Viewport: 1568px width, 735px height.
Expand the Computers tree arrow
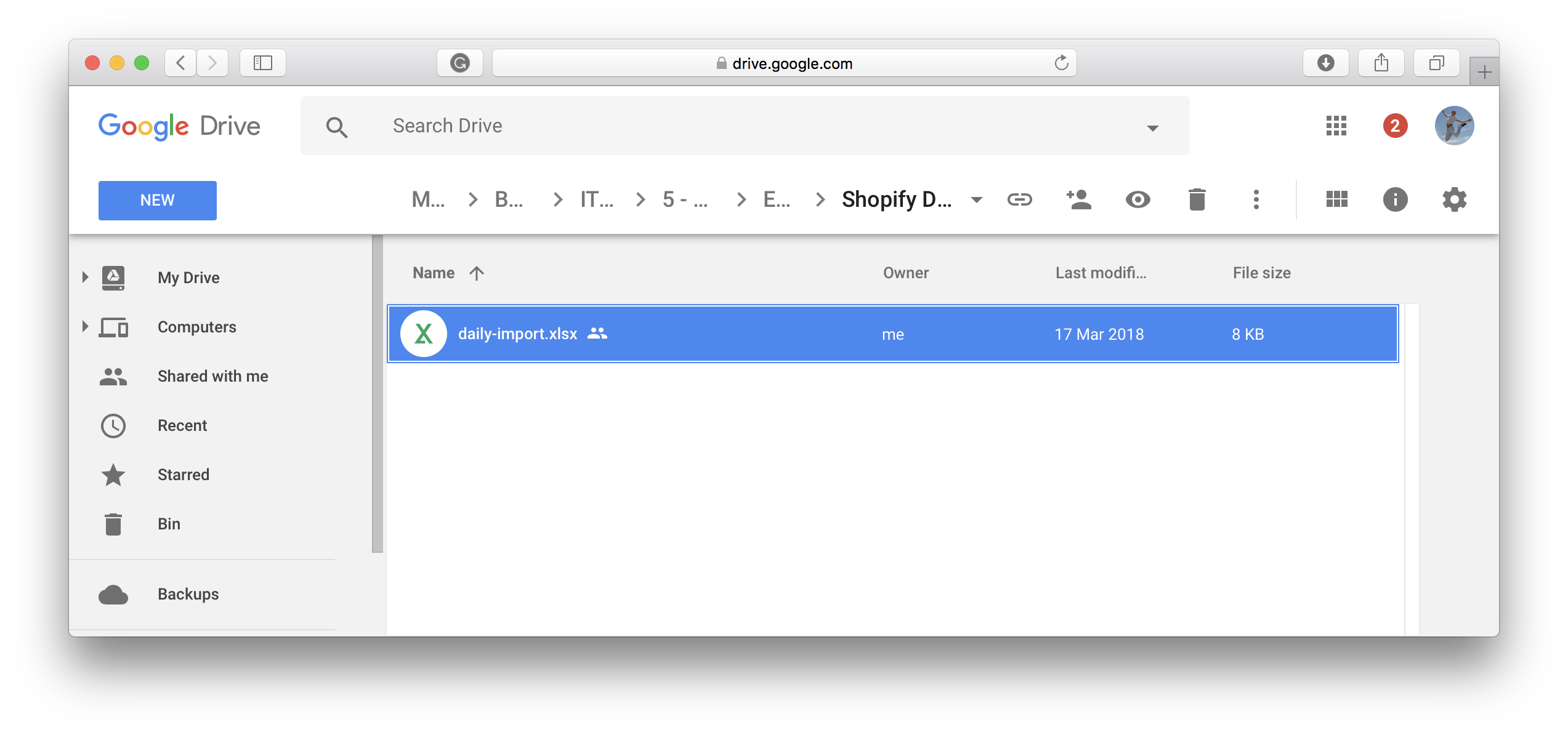[x=85, y=326]
